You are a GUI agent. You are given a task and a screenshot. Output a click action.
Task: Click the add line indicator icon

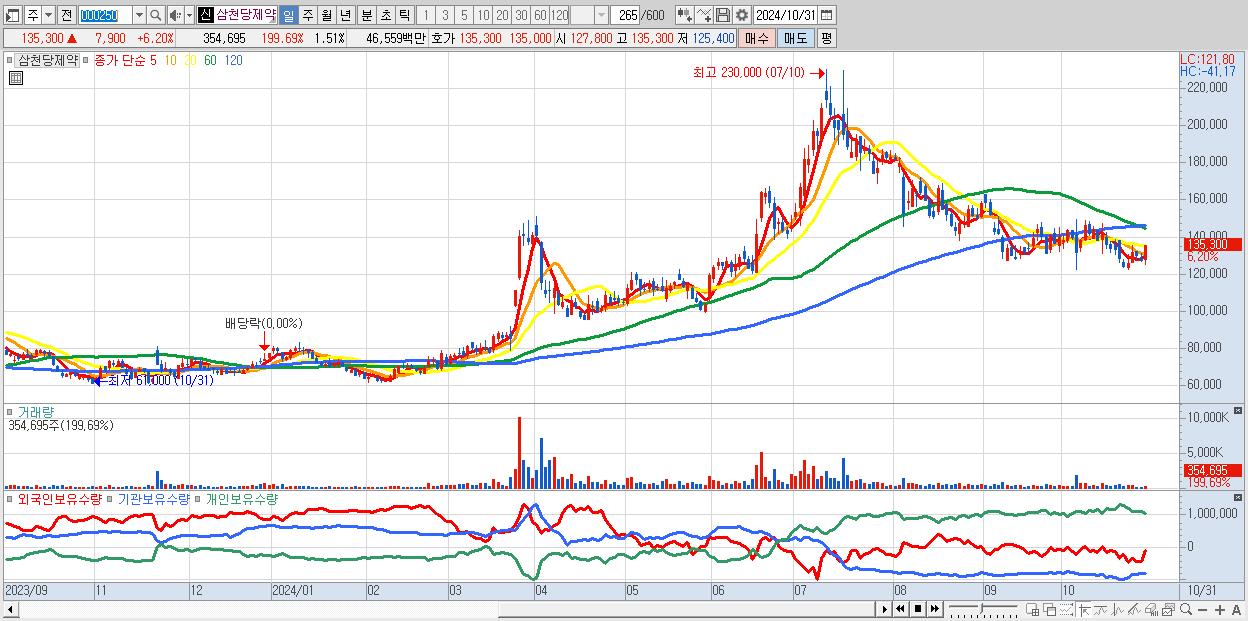pos(704,15)
